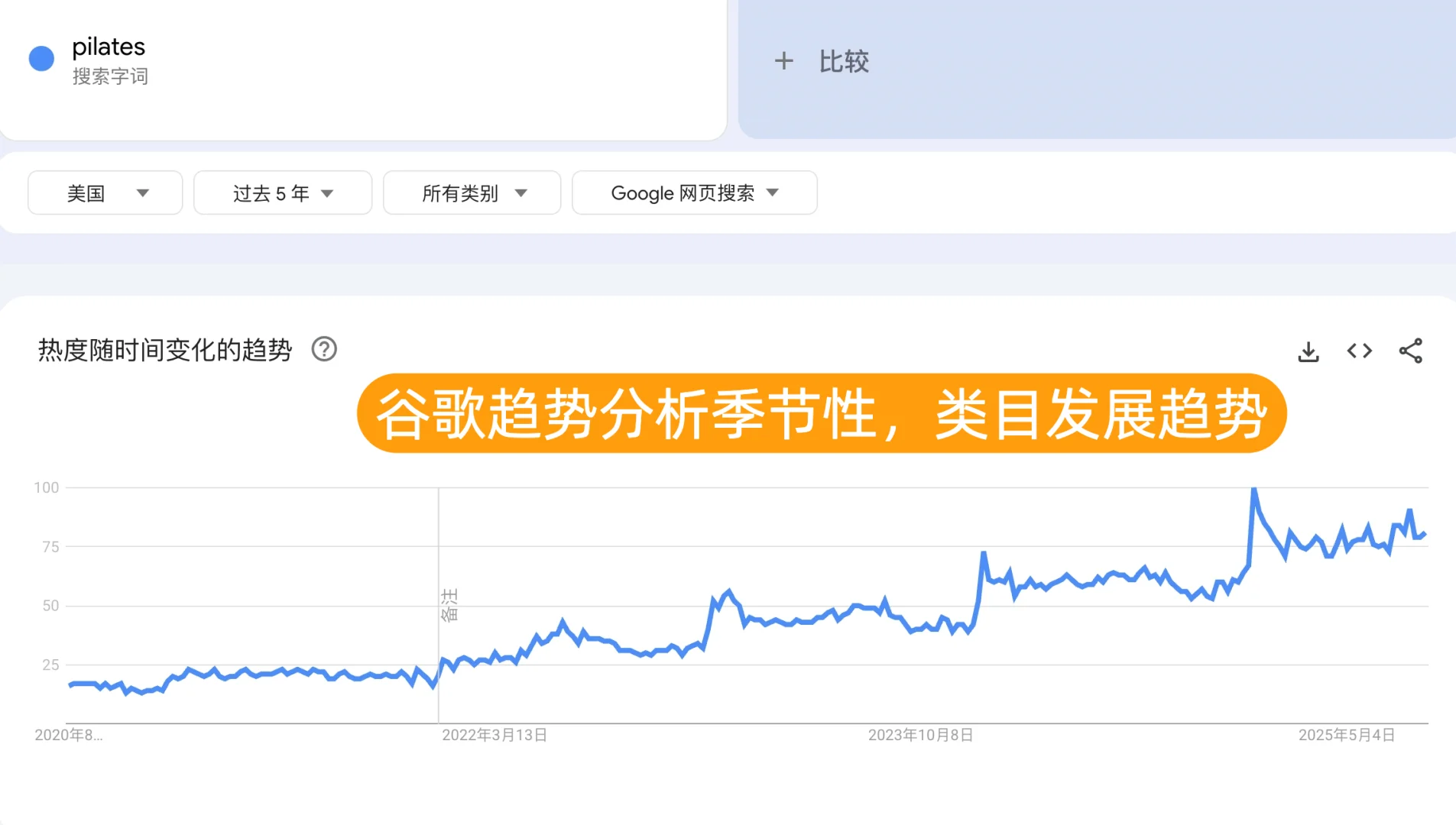This screenshot has height=825, width=1456.
Task: Click the 100 gridline value on the chart
Action: [47, 487]
